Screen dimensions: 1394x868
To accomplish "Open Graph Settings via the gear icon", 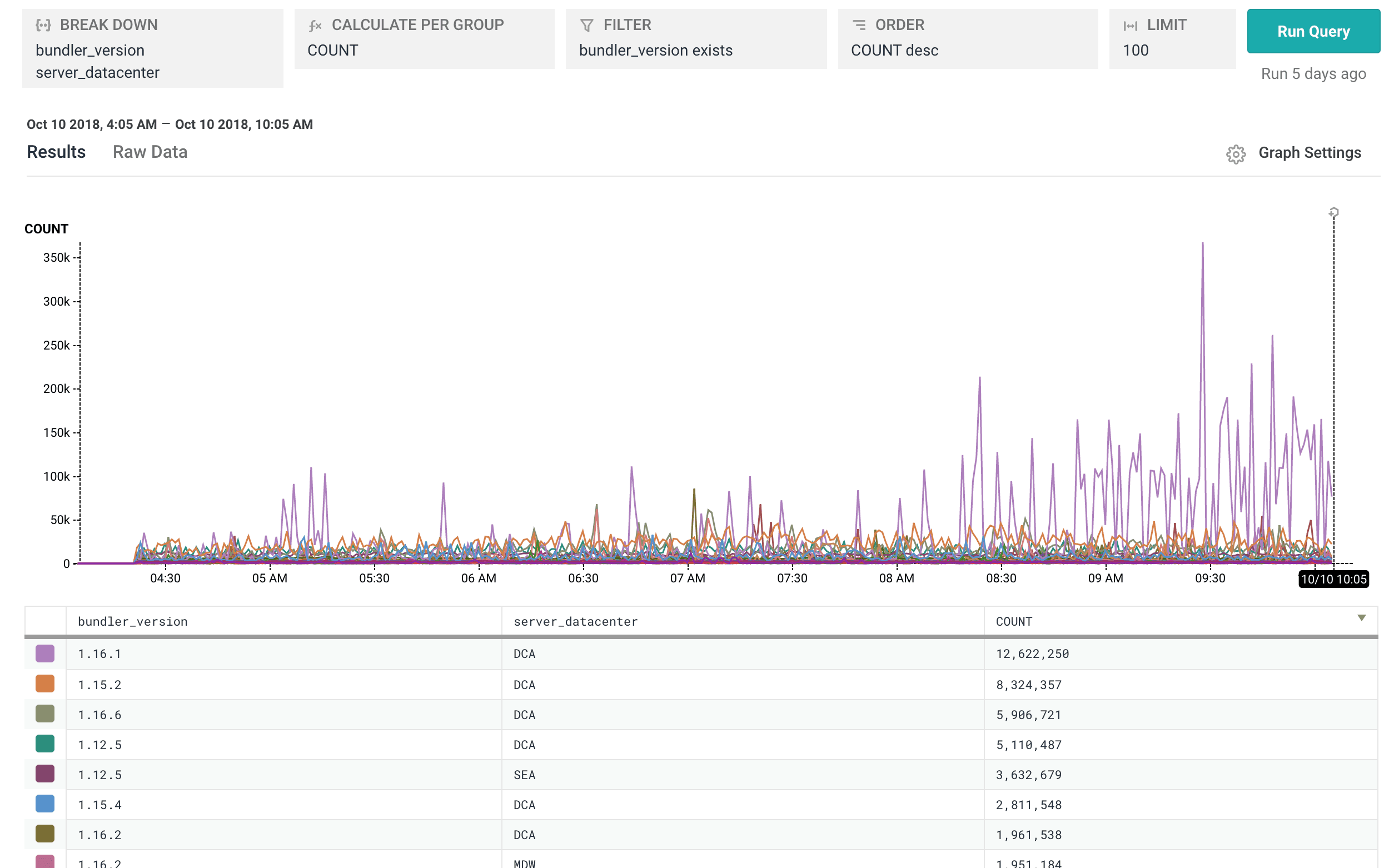I will 1236,153.
